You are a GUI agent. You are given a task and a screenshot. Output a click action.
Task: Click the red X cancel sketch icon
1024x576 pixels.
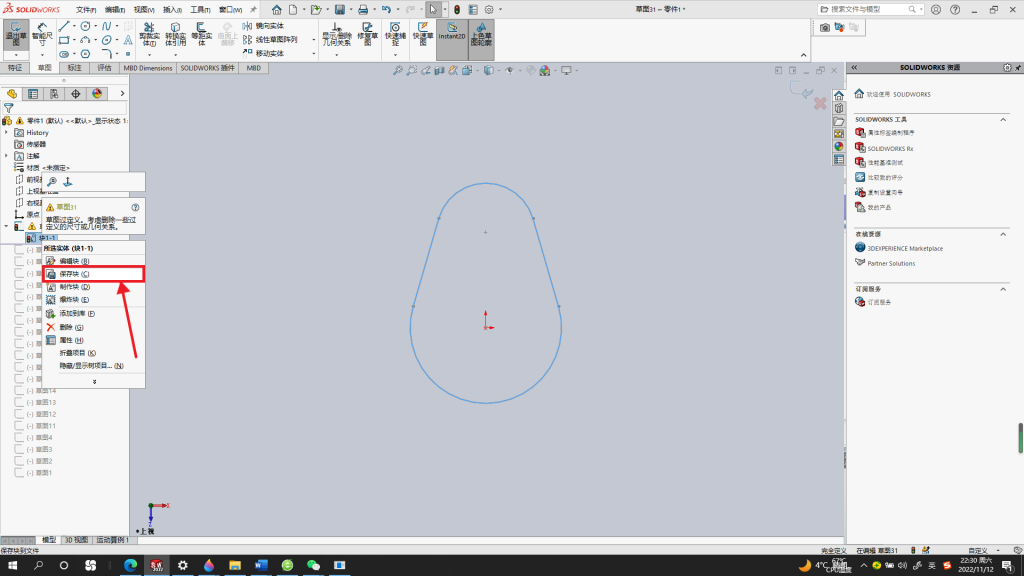click(820, 104)
